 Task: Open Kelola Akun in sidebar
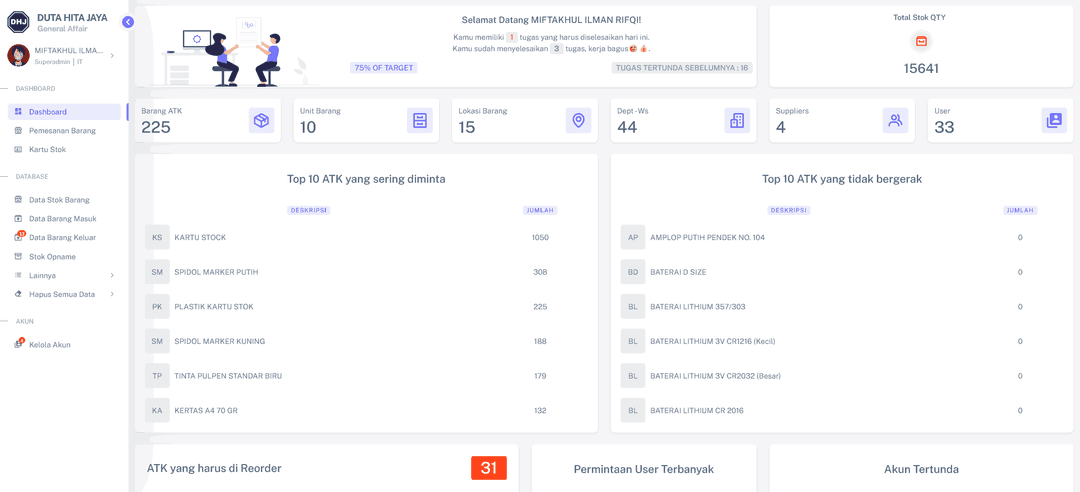click(x=49, y=345)
